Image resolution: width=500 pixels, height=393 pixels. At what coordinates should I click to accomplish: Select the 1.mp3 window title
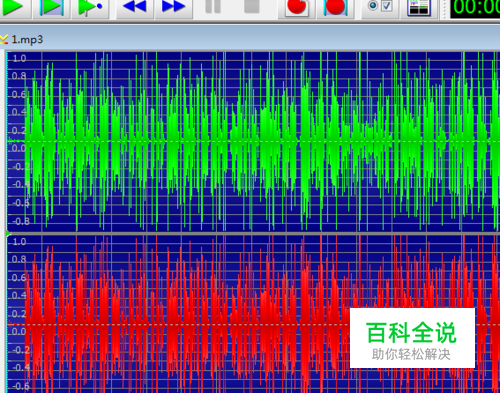click(27, 39)
